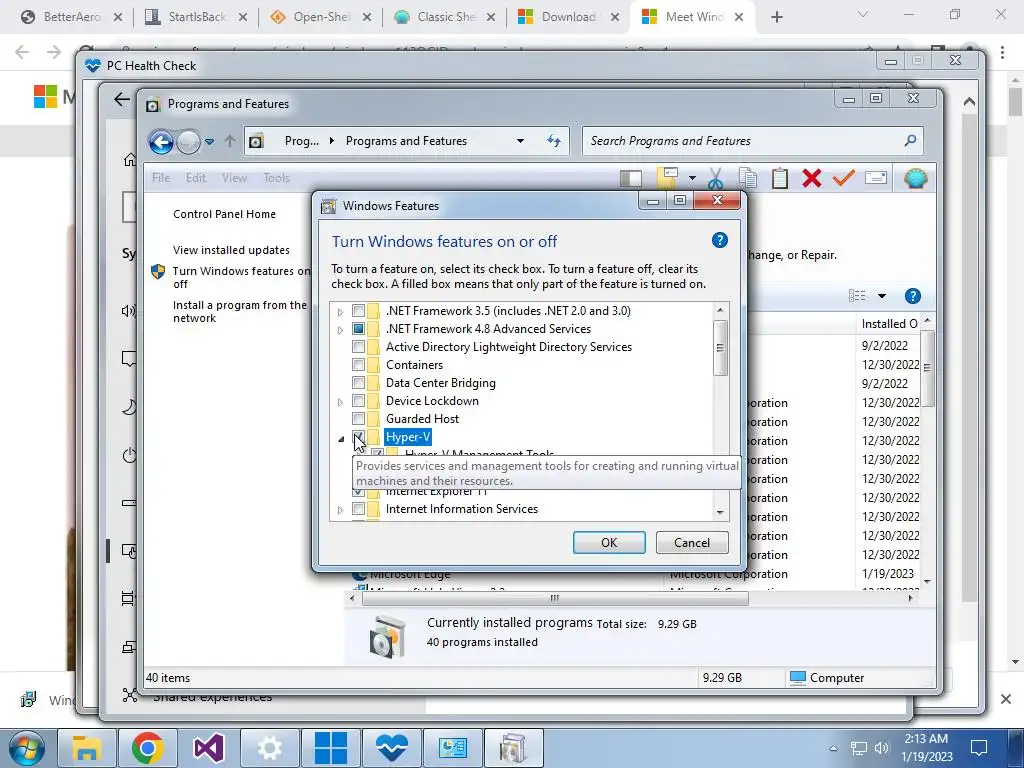
Task: Expand the Internet Information Services node
Action: [340, 509]
